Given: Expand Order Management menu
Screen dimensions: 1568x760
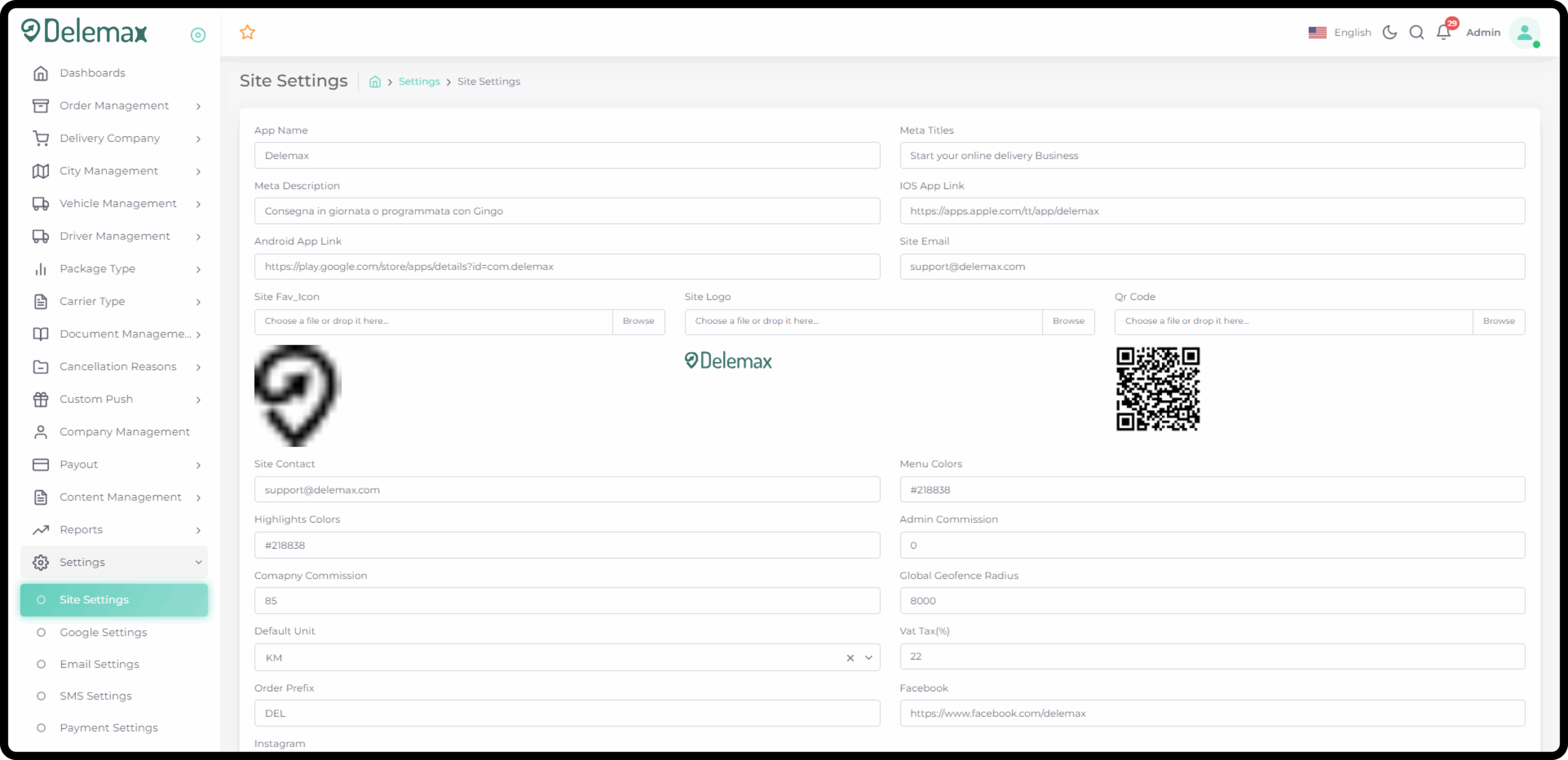Looking at the screenshot, I should point(114,106).
